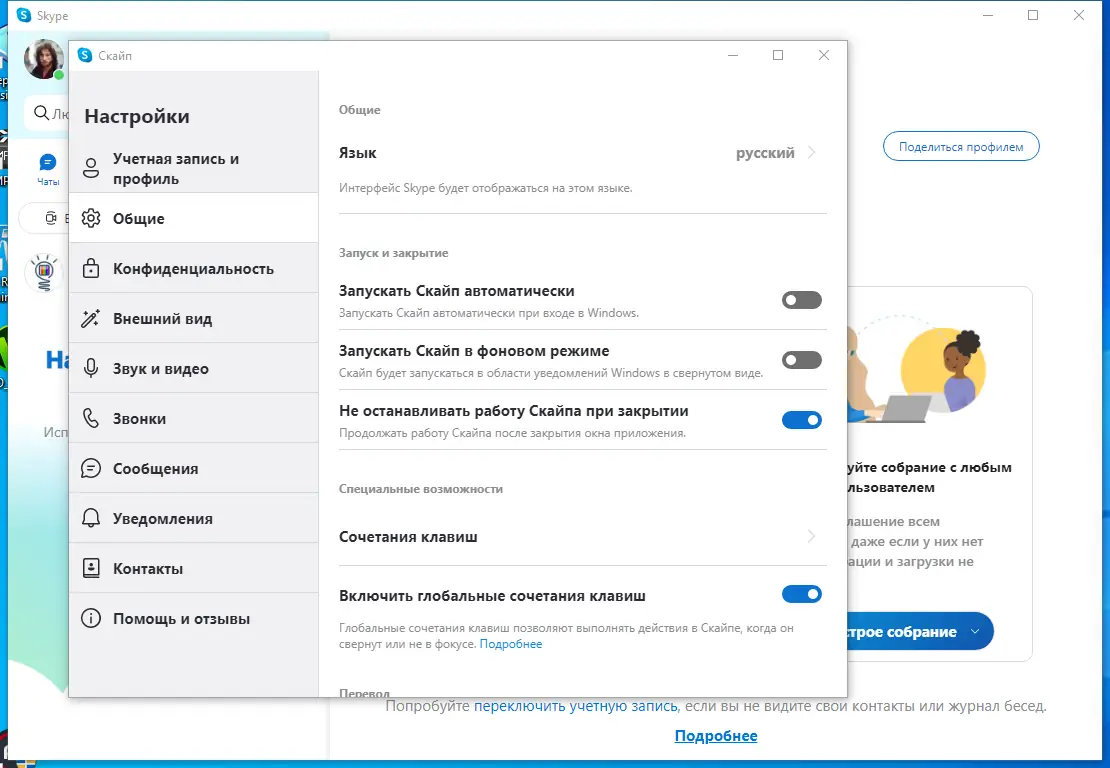This screenshot has height=768, width=1110.
Task: Open Уведомления using the bell icon
Action: 93,518
